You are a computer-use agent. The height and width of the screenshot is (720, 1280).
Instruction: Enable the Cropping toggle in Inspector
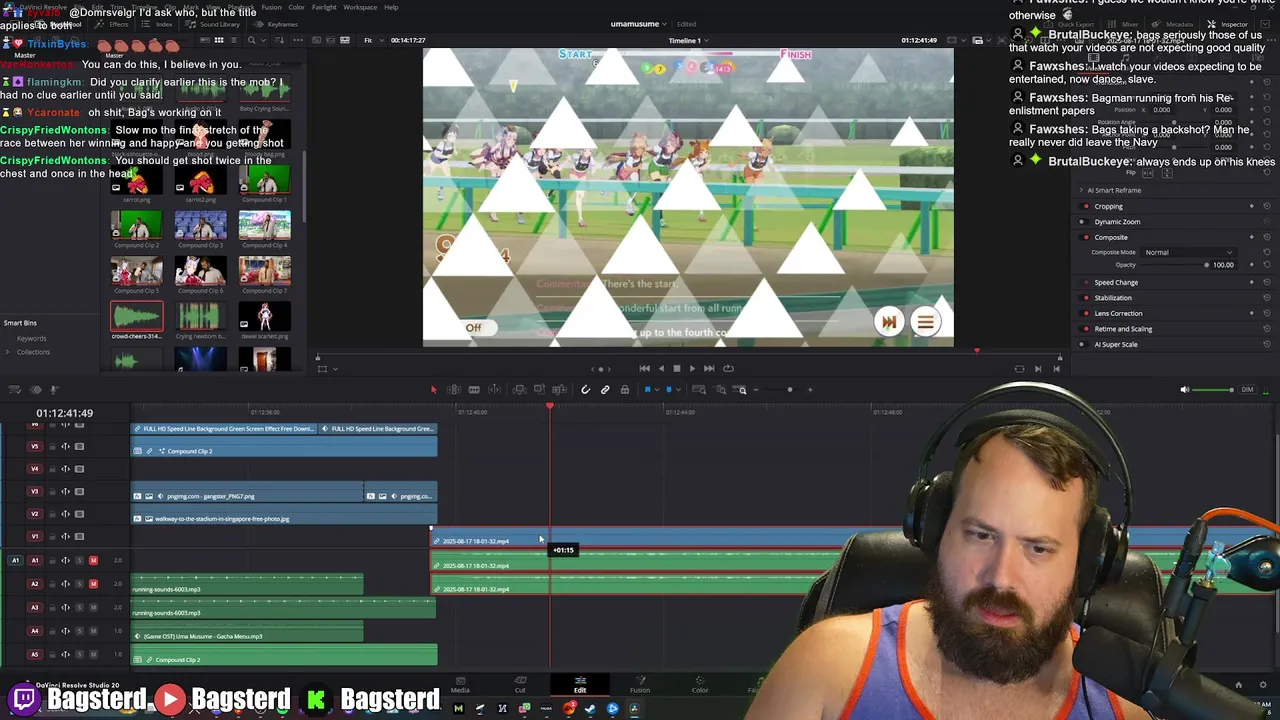[x=1086, y=207]
